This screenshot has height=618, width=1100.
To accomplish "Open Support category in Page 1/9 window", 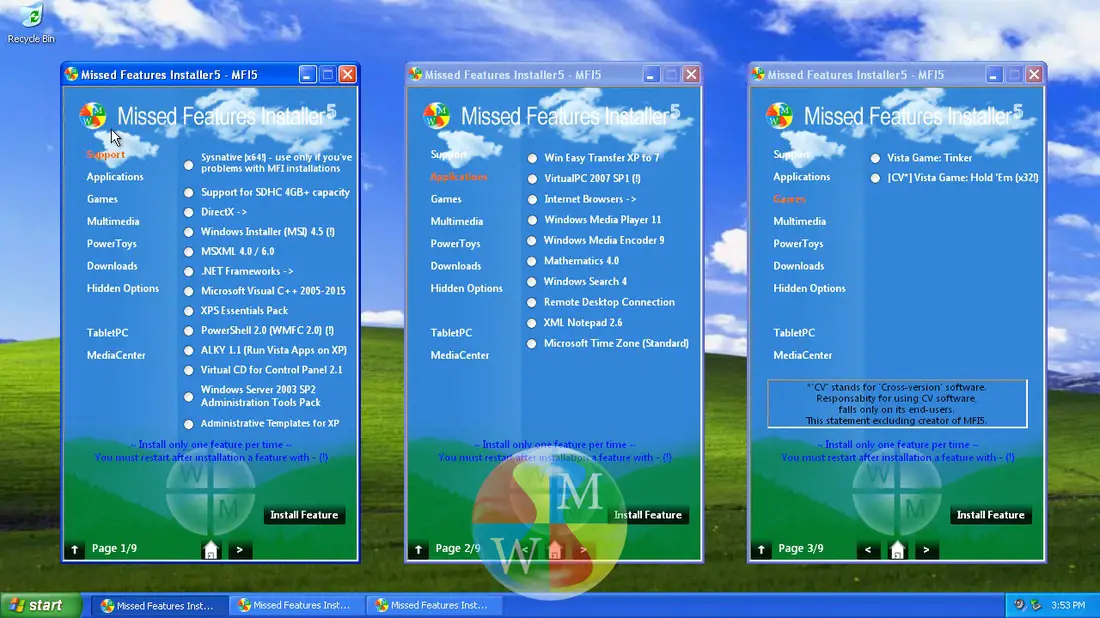I will click(105, 154).
